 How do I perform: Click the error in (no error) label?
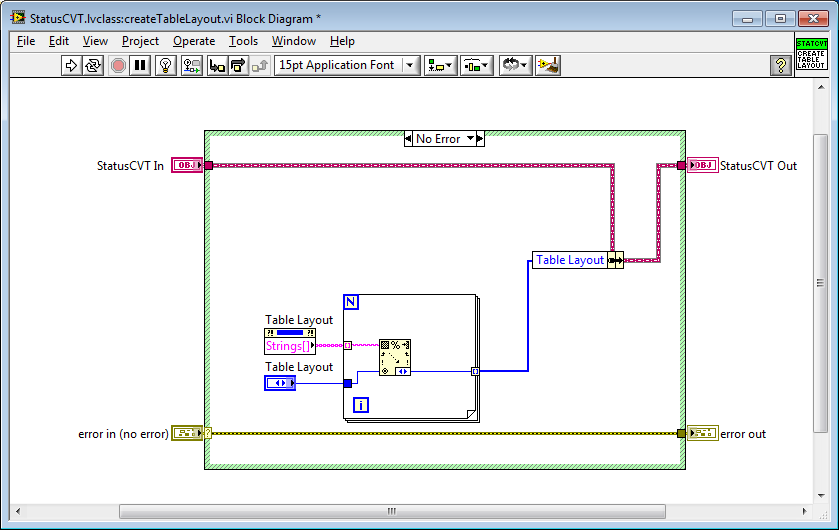[x=124, y=434]
